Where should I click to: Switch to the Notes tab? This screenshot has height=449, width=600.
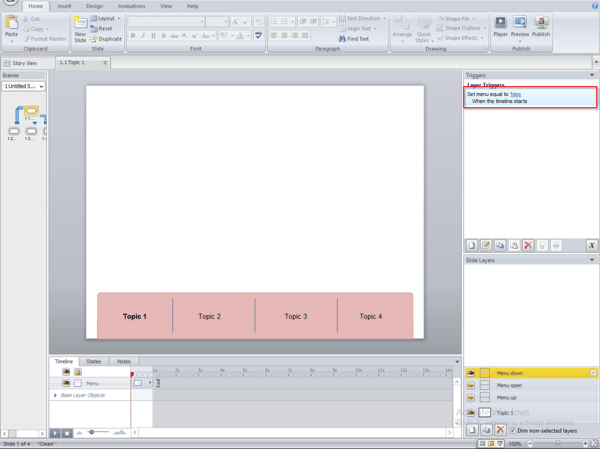click(124, 361)
